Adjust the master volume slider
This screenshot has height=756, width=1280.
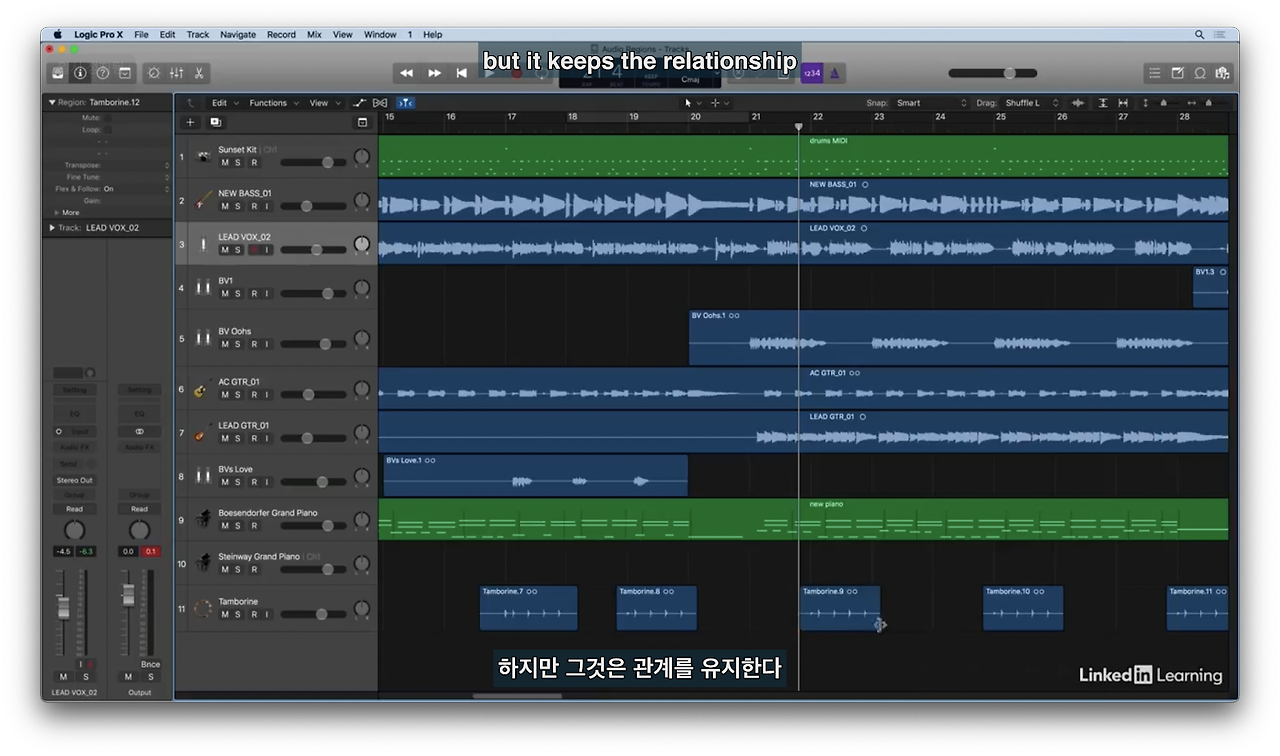point(993,73)
